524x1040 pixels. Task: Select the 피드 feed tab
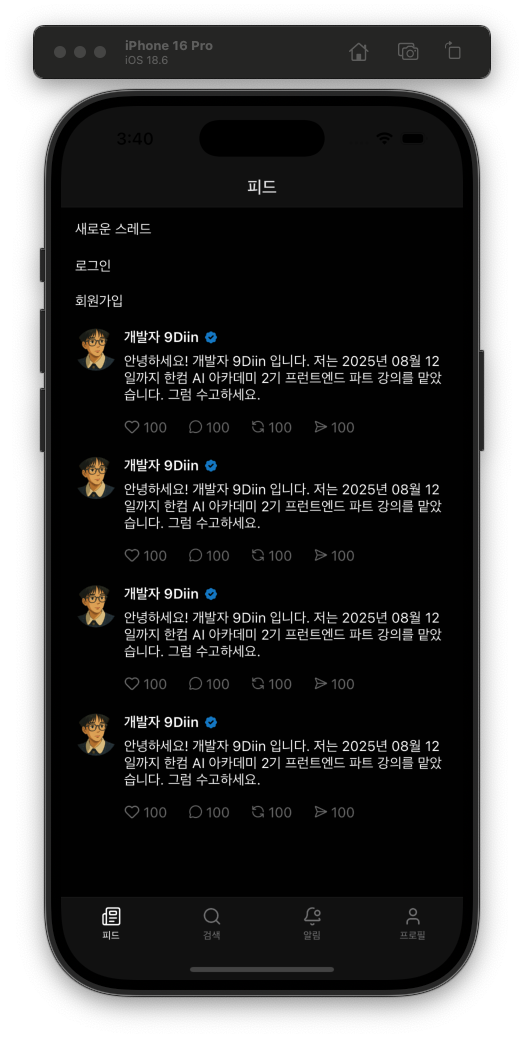click(111, 924)
